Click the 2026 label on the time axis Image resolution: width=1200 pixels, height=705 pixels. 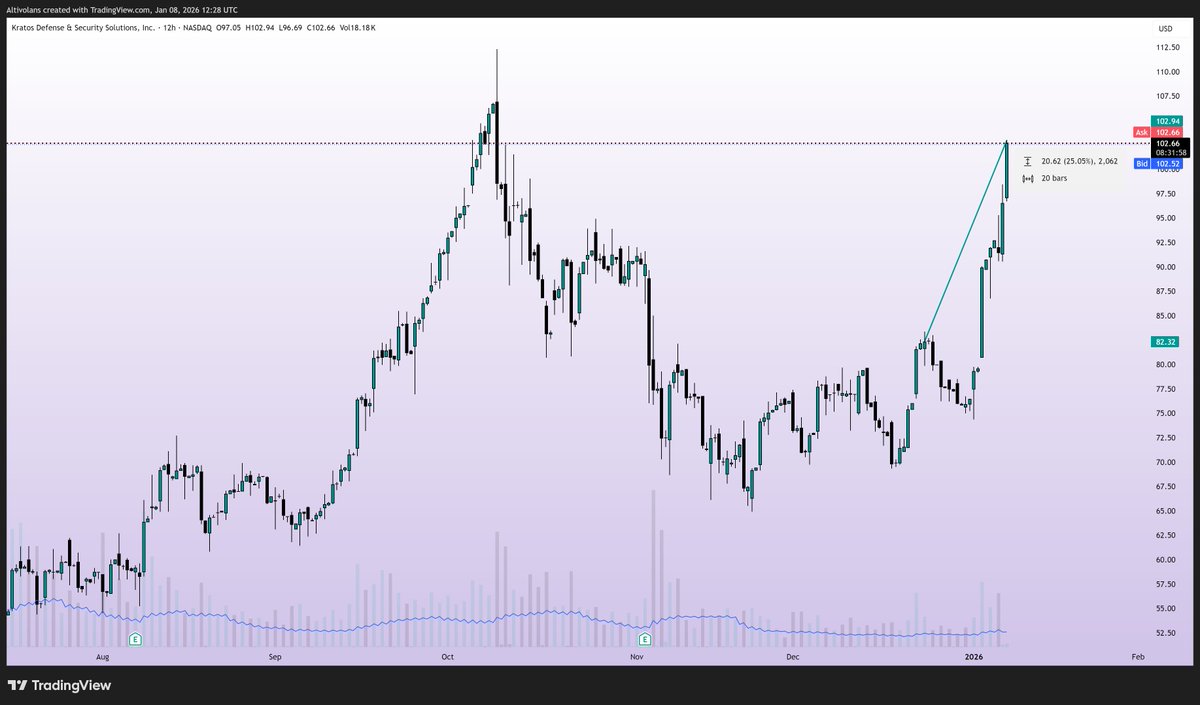pos(973,657)
